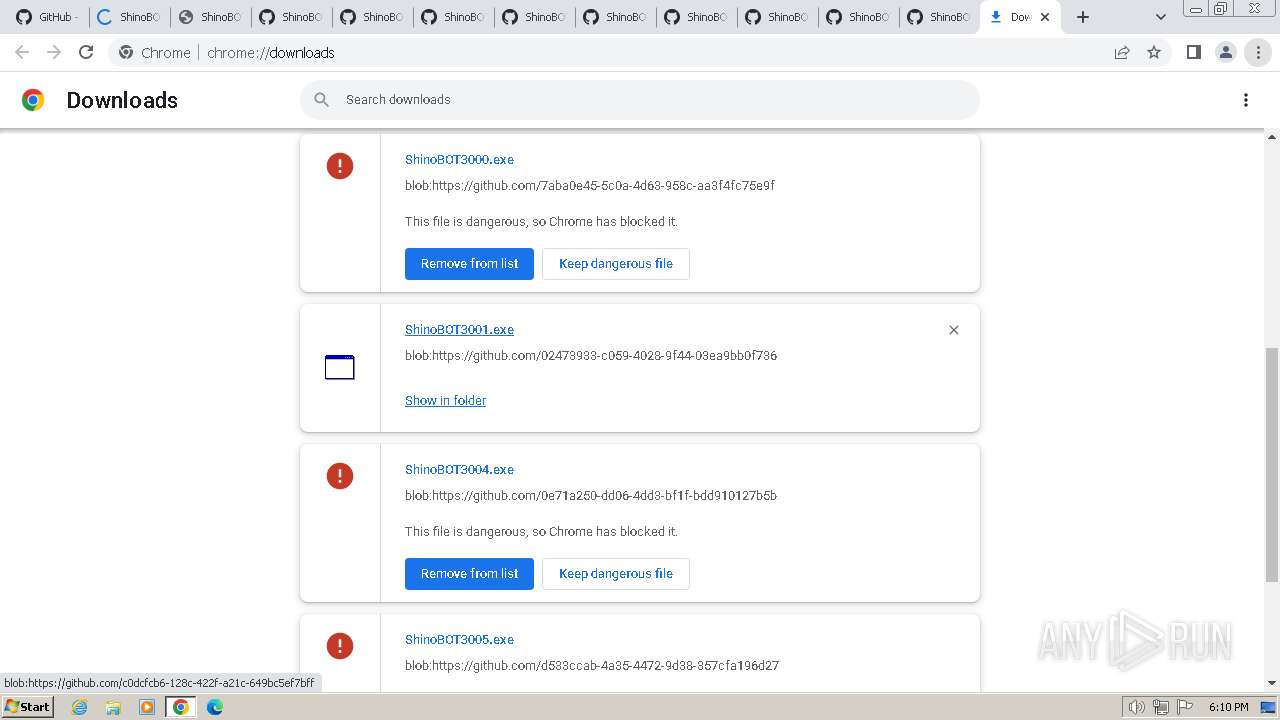Click the show desktop tray icon
The height and width of the screenshot is (720, 1280).
click(x=1269, y=707)
